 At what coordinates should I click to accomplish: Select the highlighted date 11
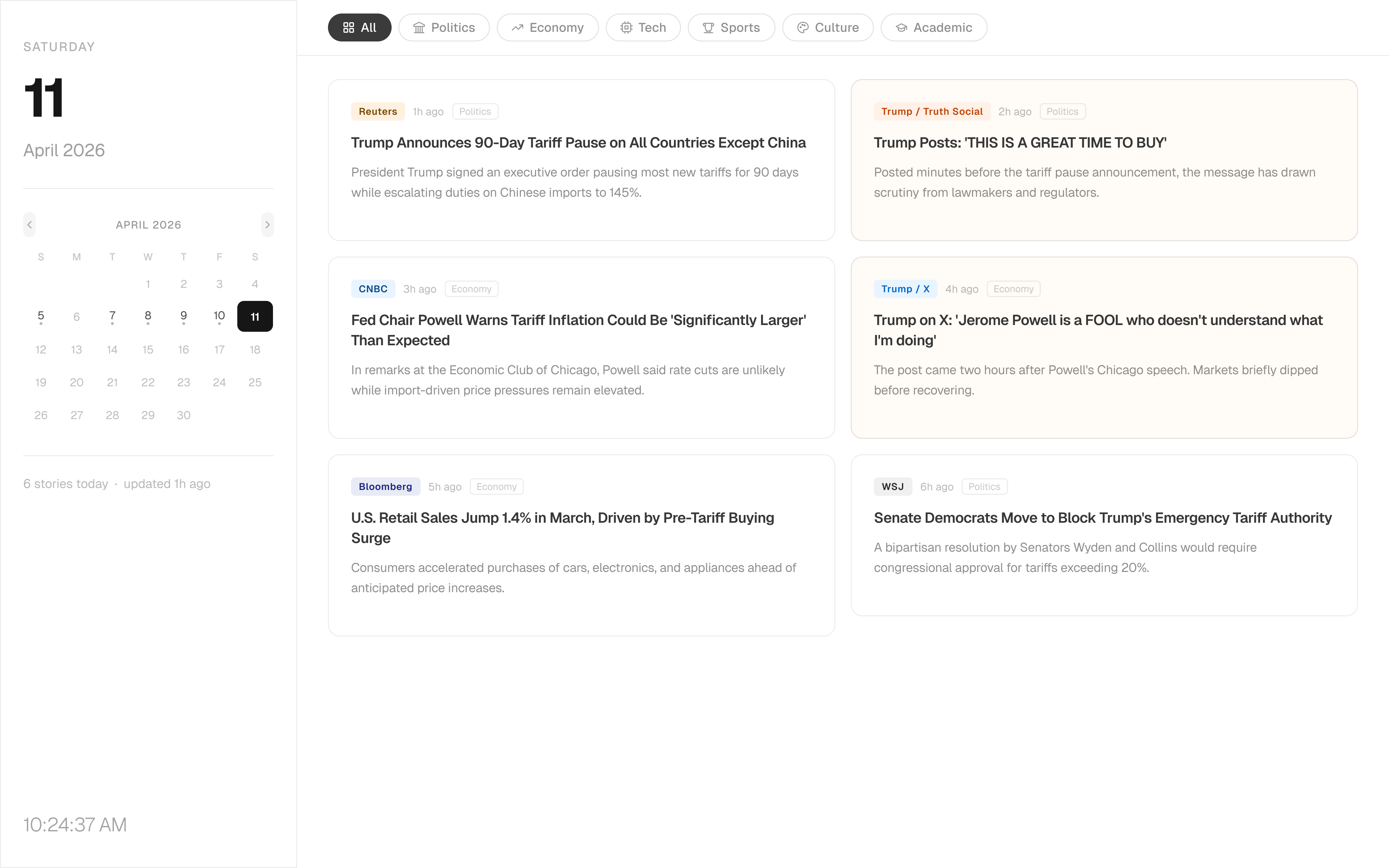click(x=255, y=316)
